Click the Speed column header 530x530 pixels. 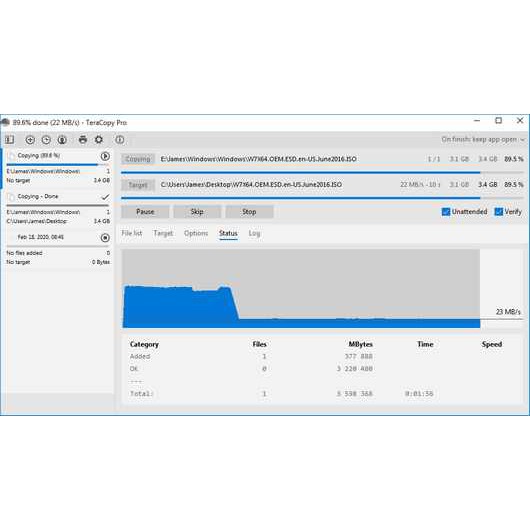[x=492, y=344]
